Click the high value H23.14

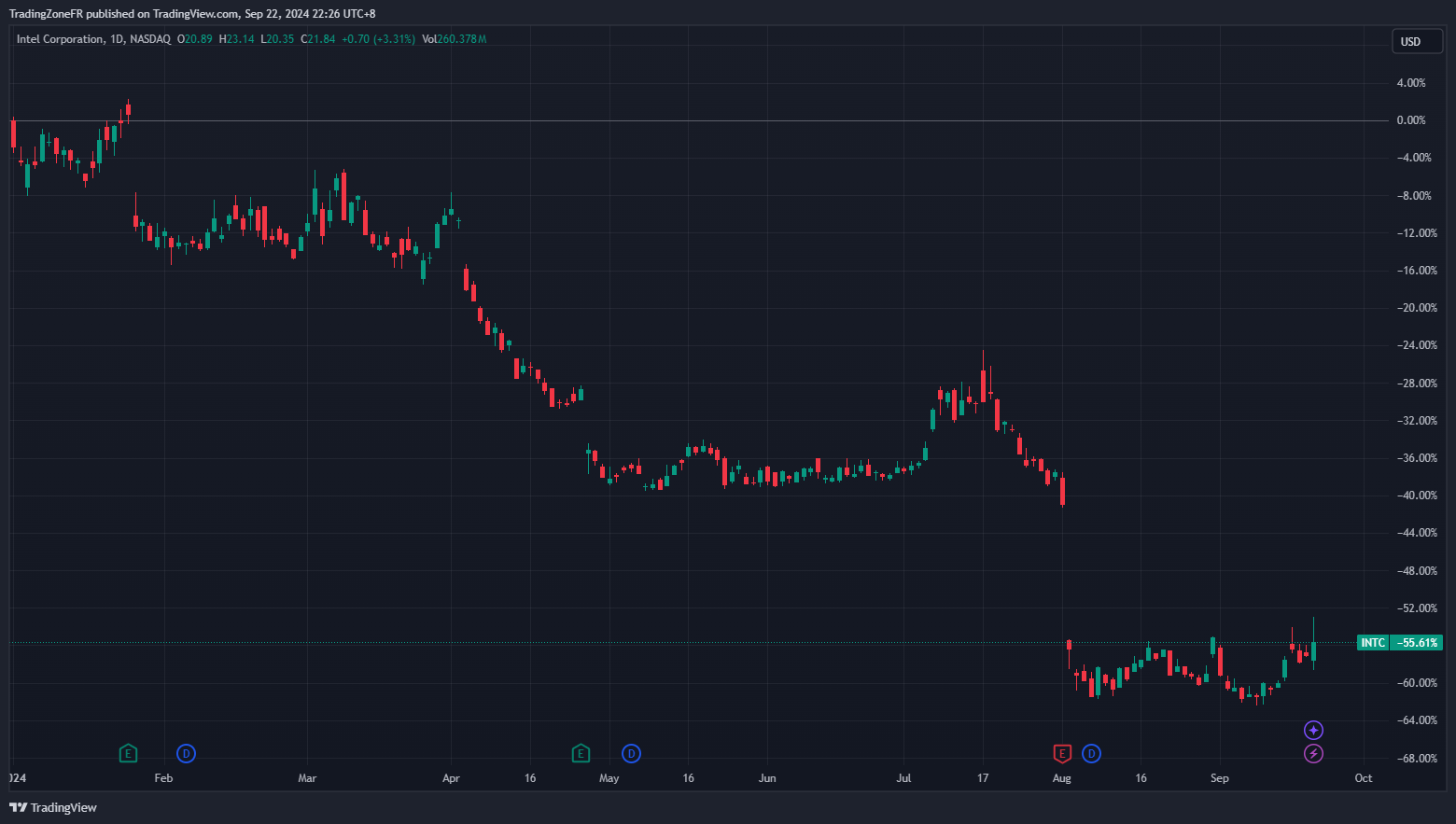point(236,39)
